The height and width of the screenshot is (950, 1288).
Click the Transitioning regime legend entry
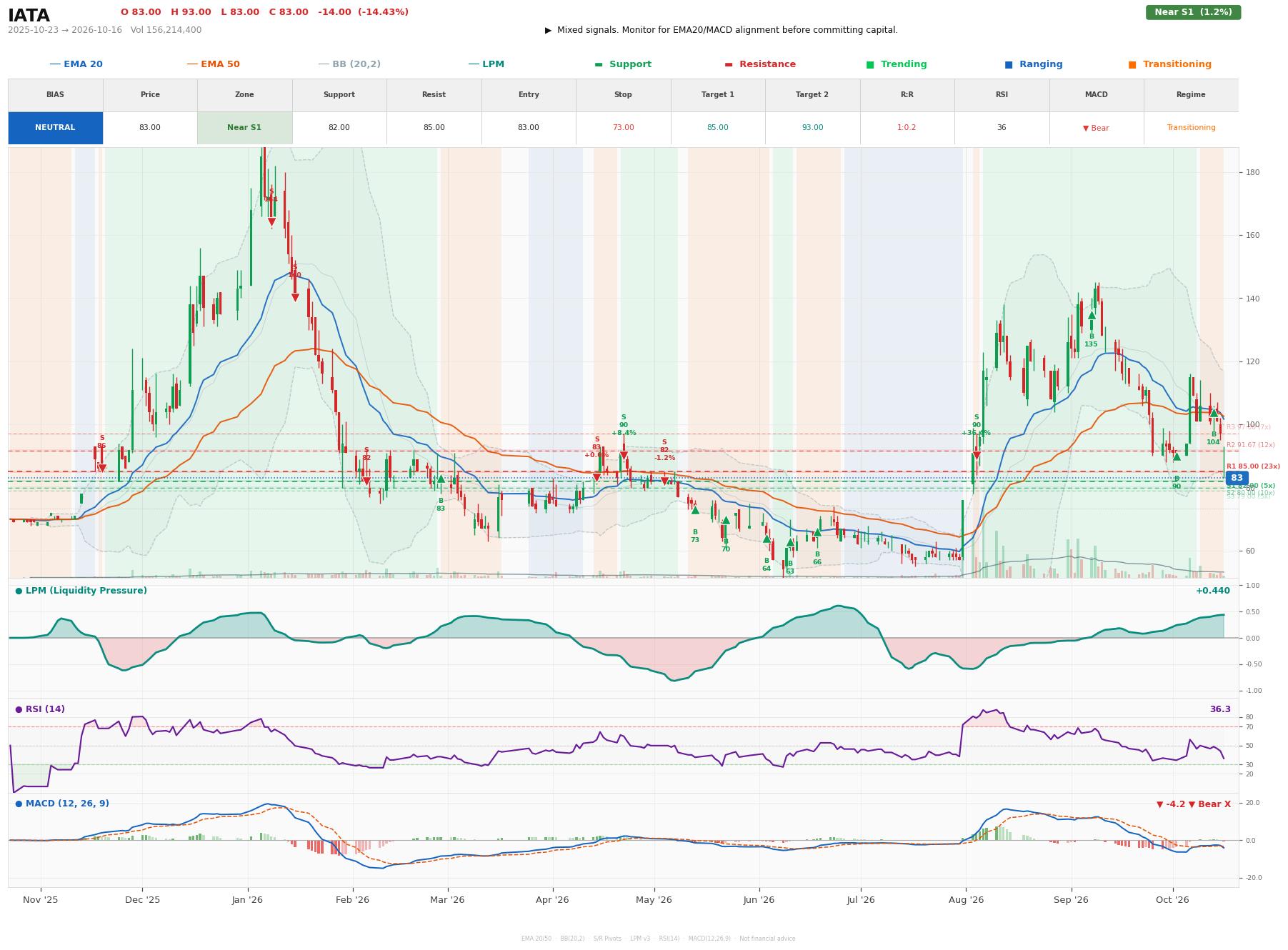(1170, 64)
